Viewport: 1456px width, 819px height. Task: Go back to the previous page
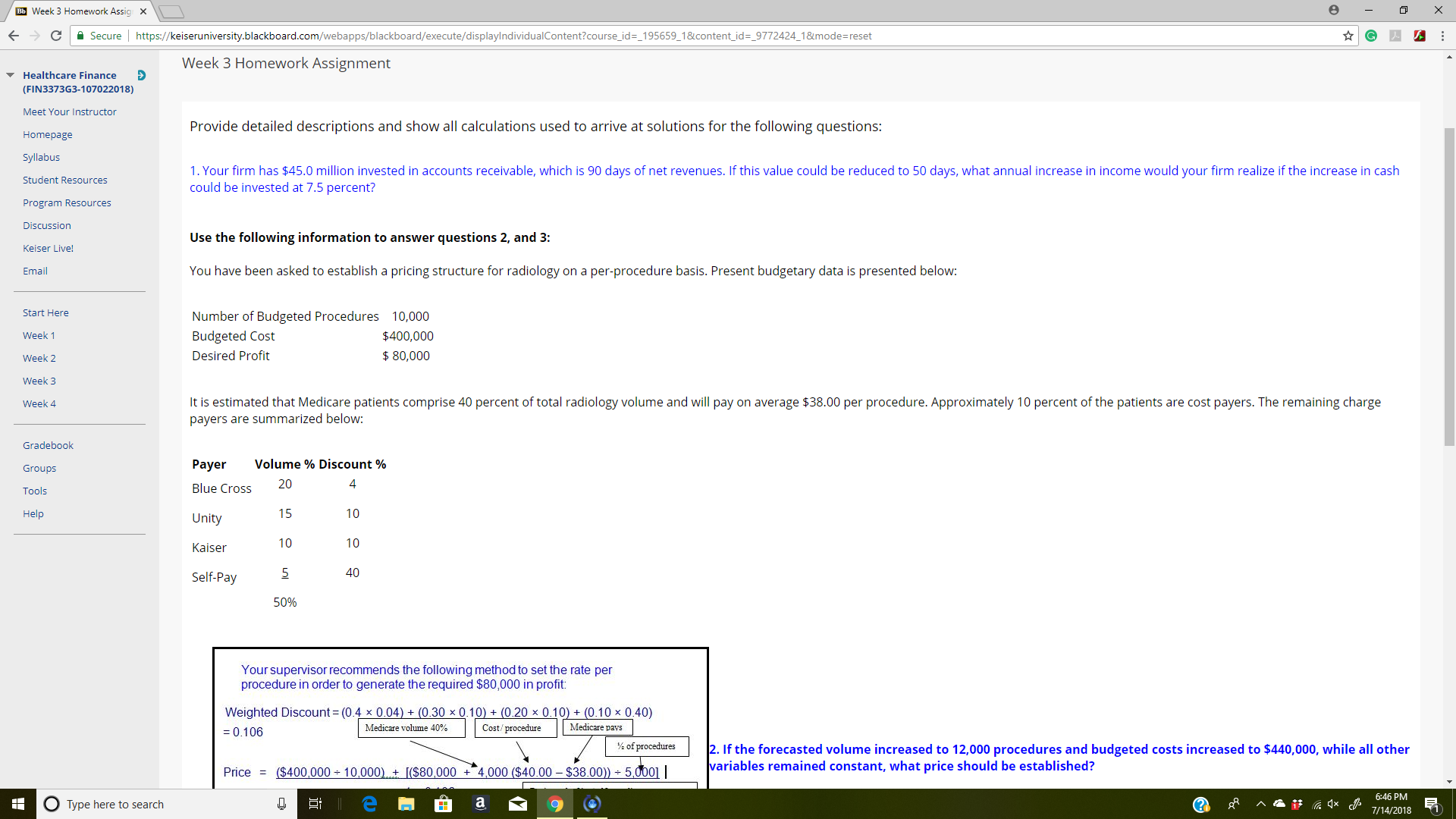tap(14, 36)
